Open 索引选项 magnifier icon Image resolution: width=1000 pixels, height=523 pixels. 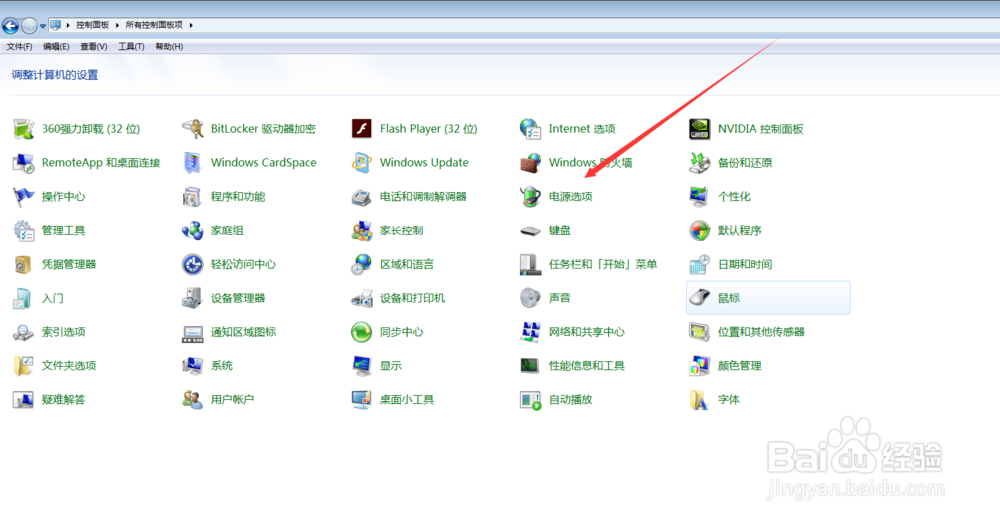pos(24,332)
